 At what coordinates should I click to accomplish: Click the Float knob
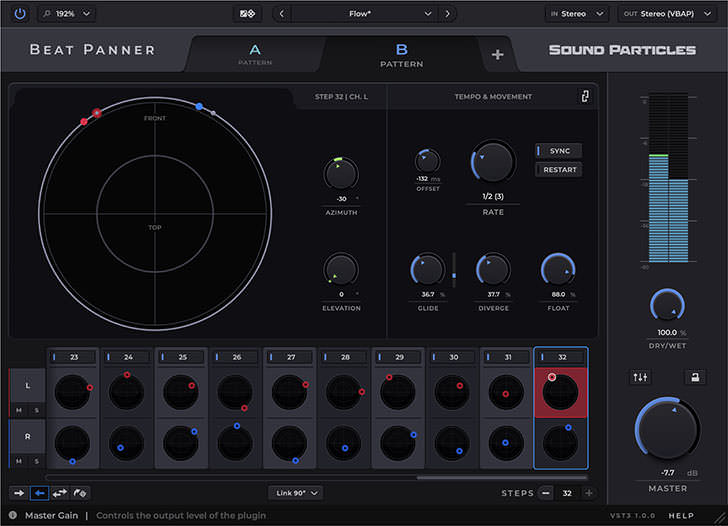(x=558, y=269)
